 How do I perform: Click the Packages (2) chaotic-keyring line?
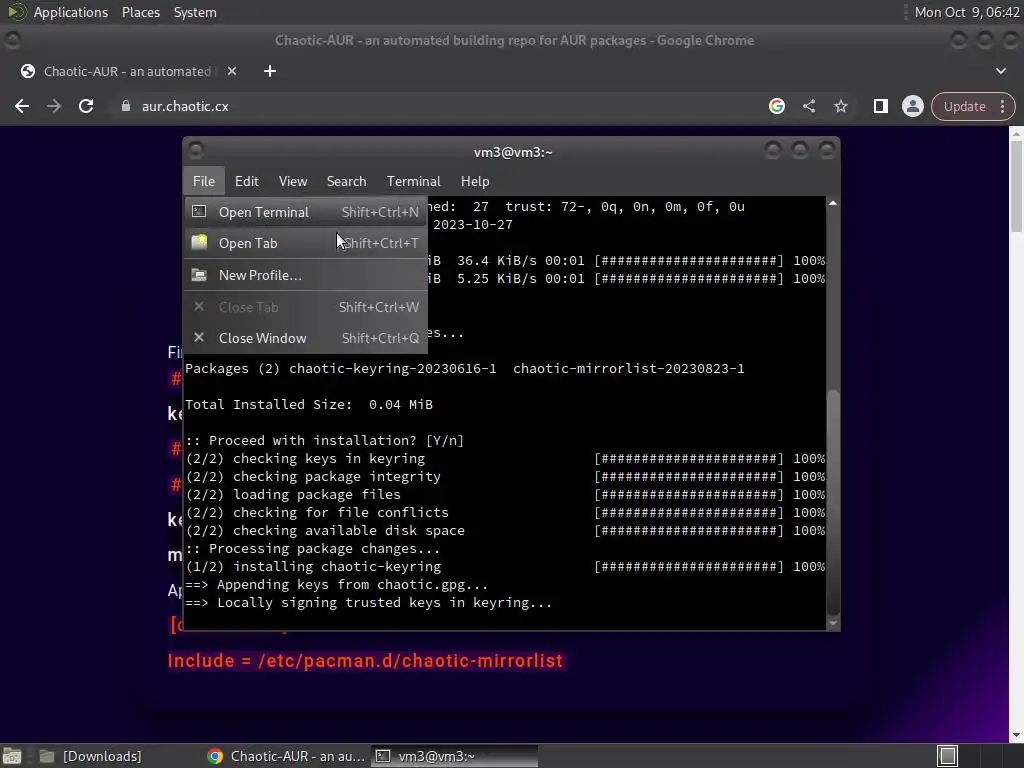pyautogui.click(x=465, y=368)
